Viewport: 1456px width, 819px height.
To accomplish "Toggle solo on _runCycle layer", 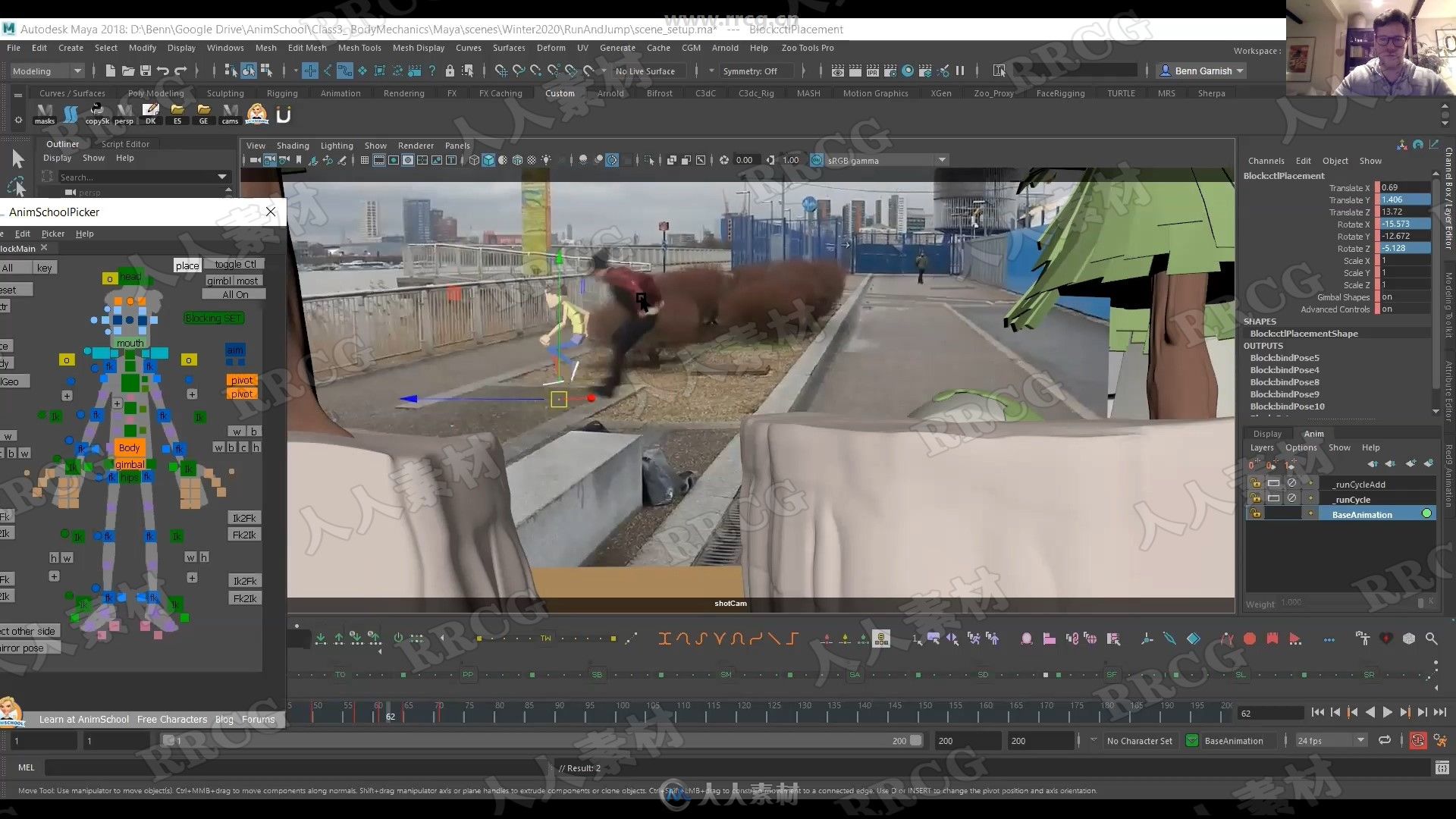I will click(1273, 499).
